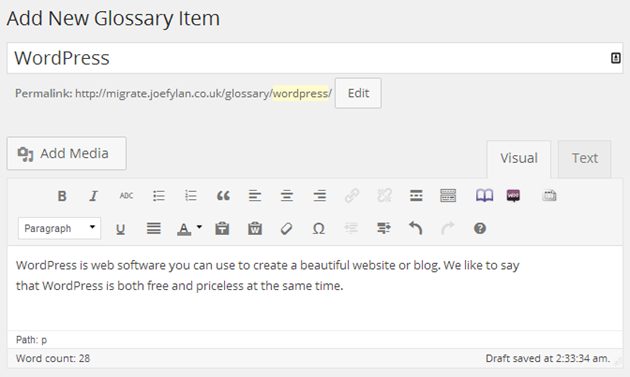This screenshot has height=377, width=630.
Task: Open the Paragraph format dropdown
Action: tap(59, 228)
